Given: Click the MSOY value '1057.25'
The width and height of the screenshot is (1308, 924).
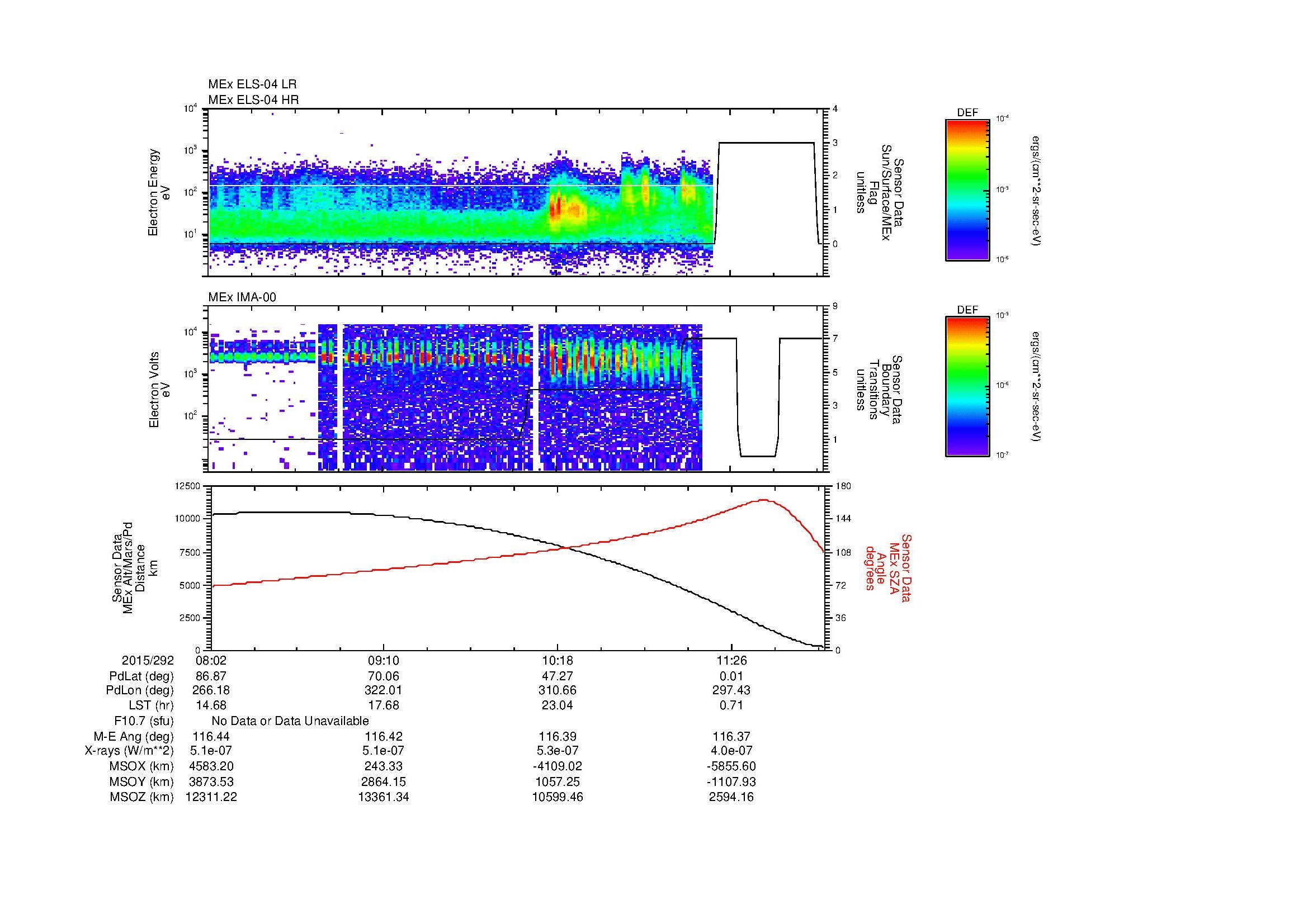Looking at the screenshot, I should click(x=557, y=781).
